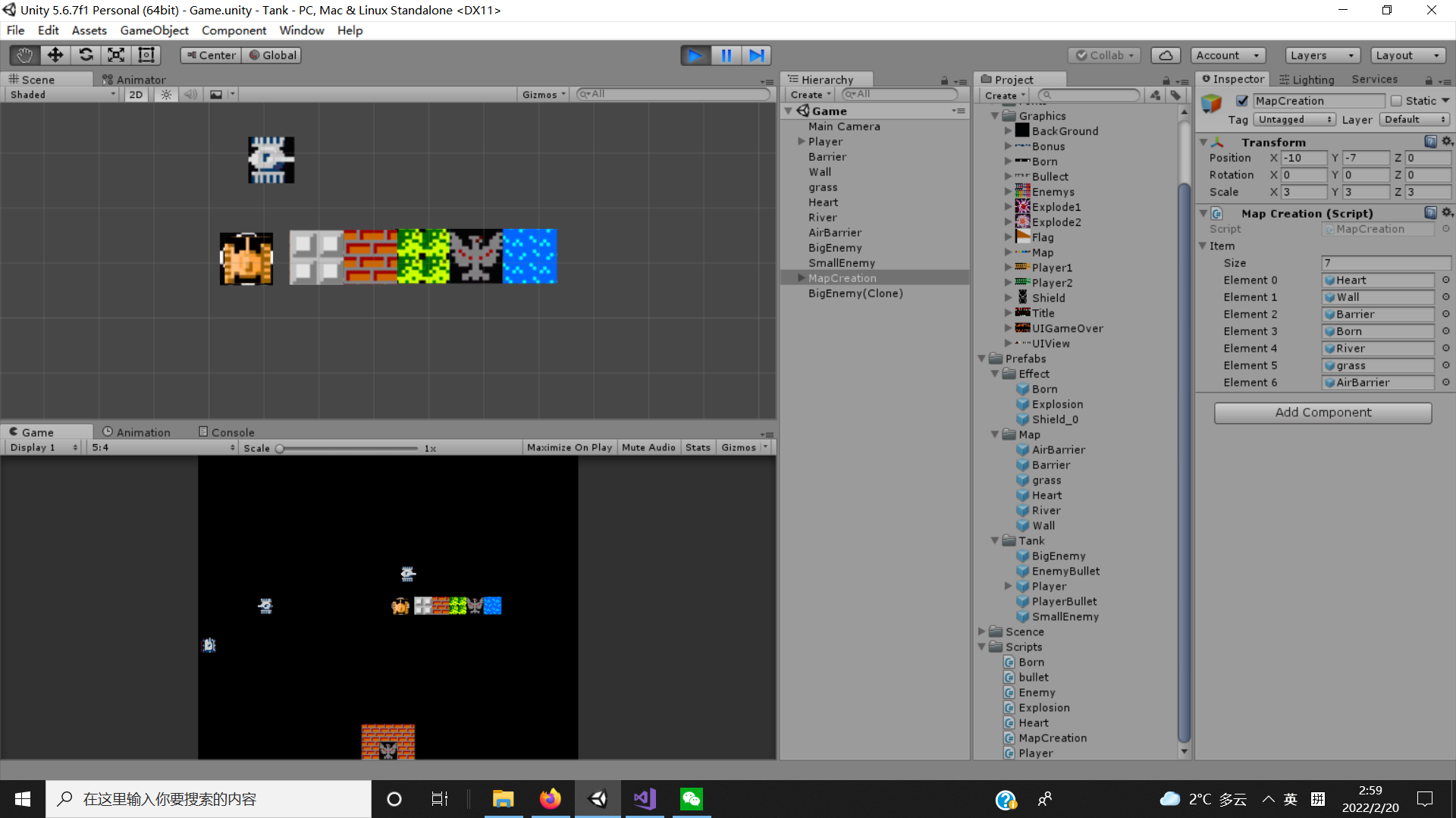Click the Play button

pyautogui.click(x=695, y=55)
